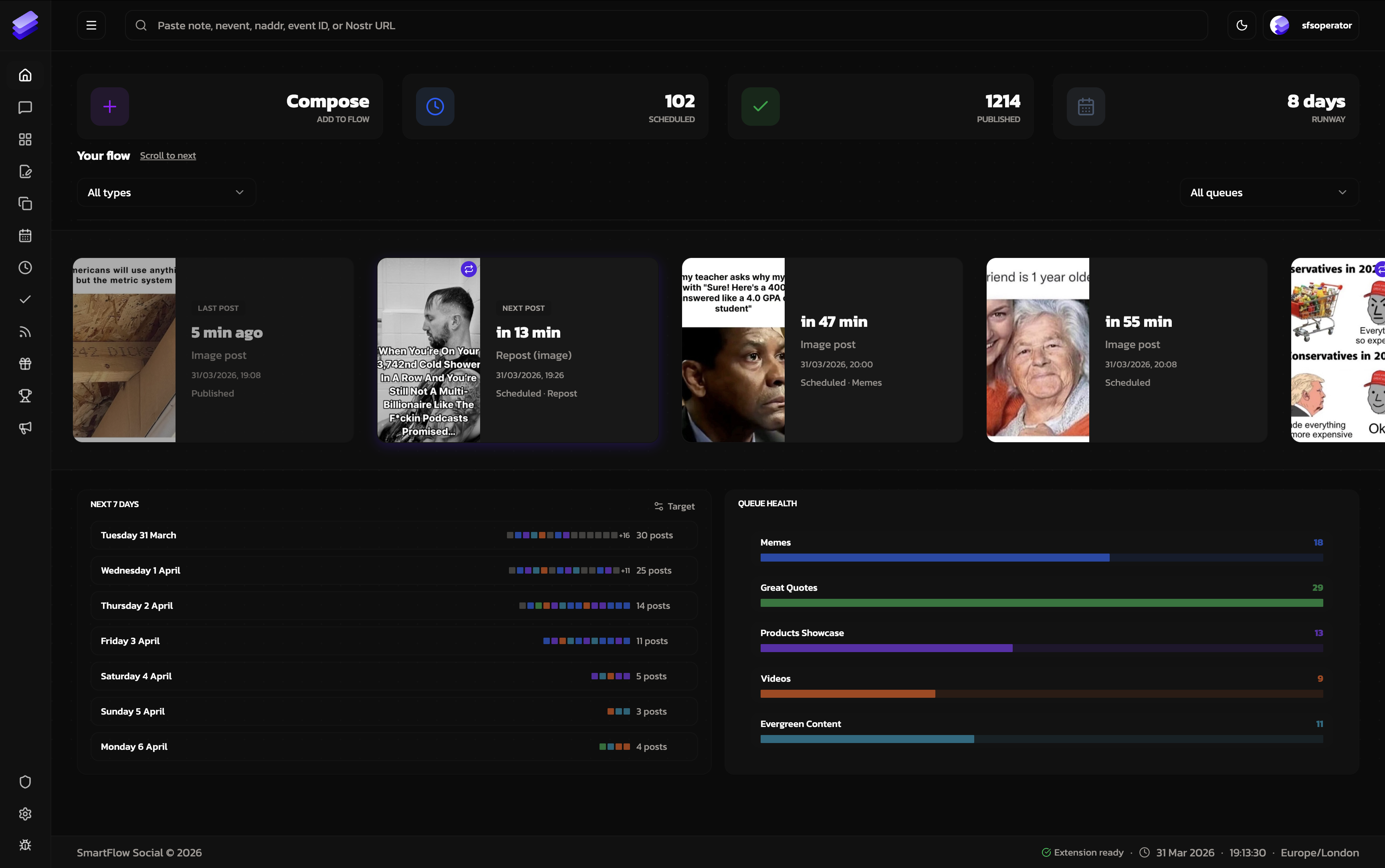View published posts via checkmark icon
This screenshot has height=868, width=1385.
pos(25,298)
